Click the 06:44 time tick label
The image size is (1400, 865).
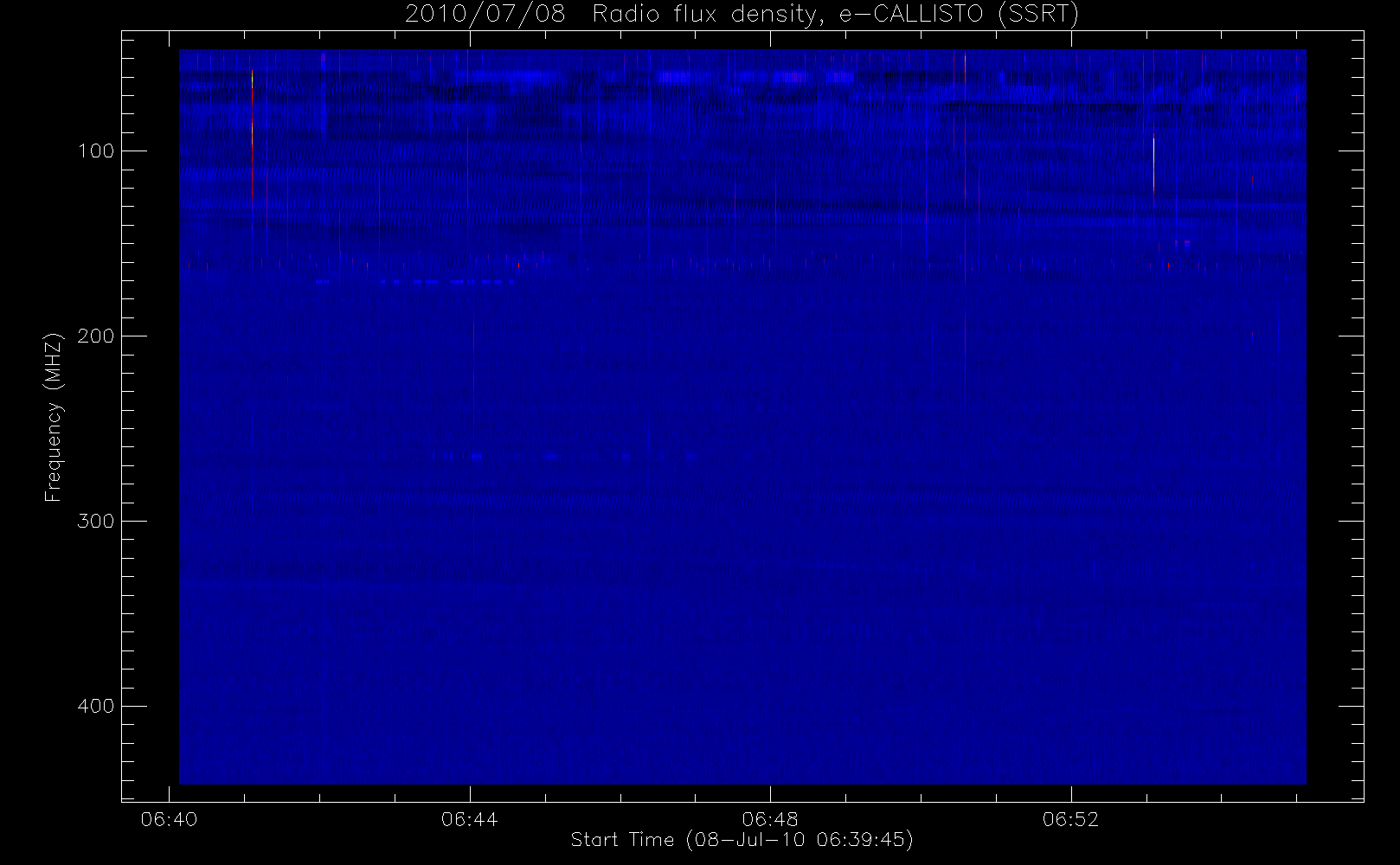468,819
